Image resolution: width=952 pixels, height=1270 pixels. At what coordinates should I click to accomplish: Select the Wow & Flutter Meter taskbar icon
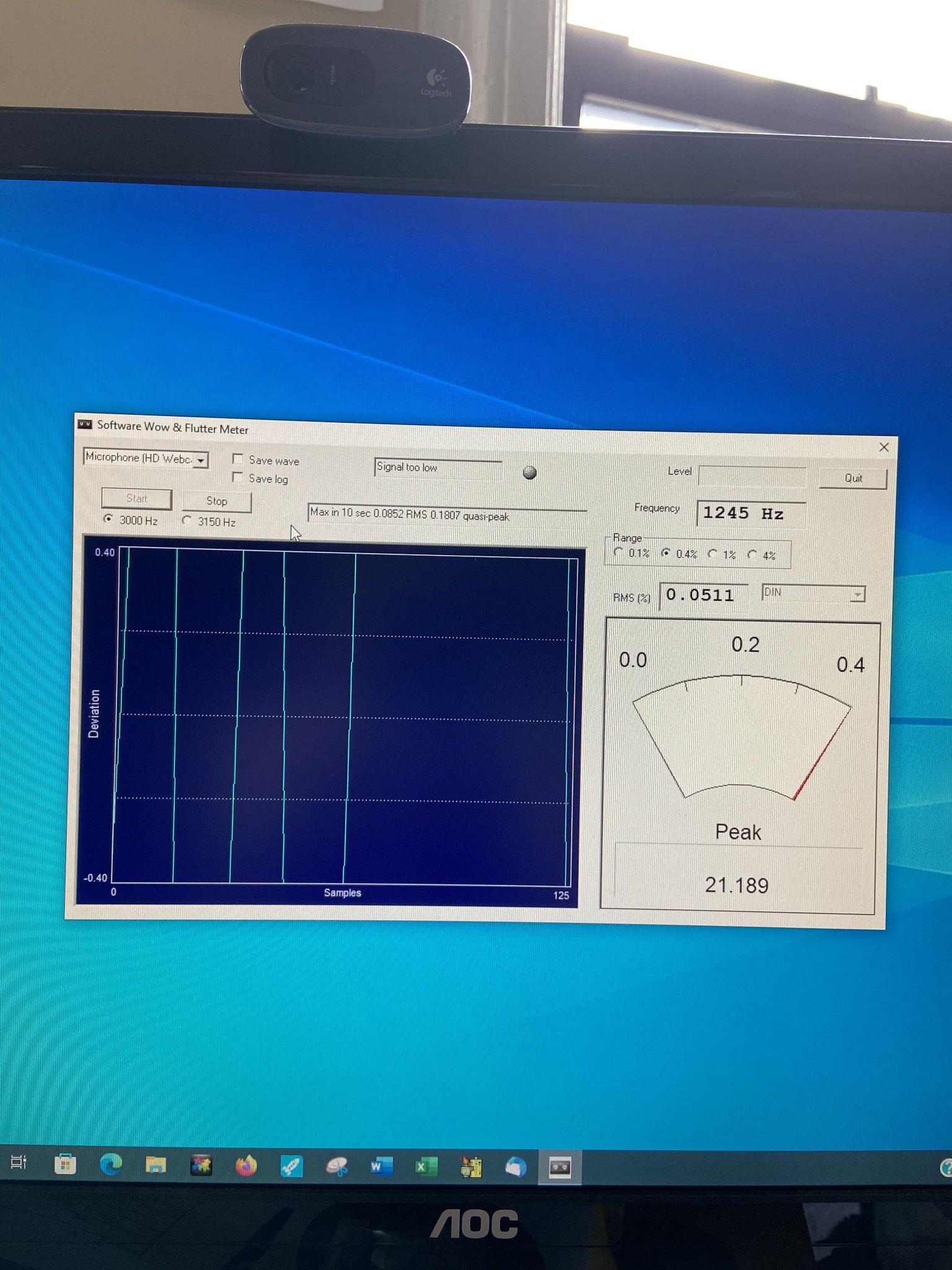pos(560,1168)
